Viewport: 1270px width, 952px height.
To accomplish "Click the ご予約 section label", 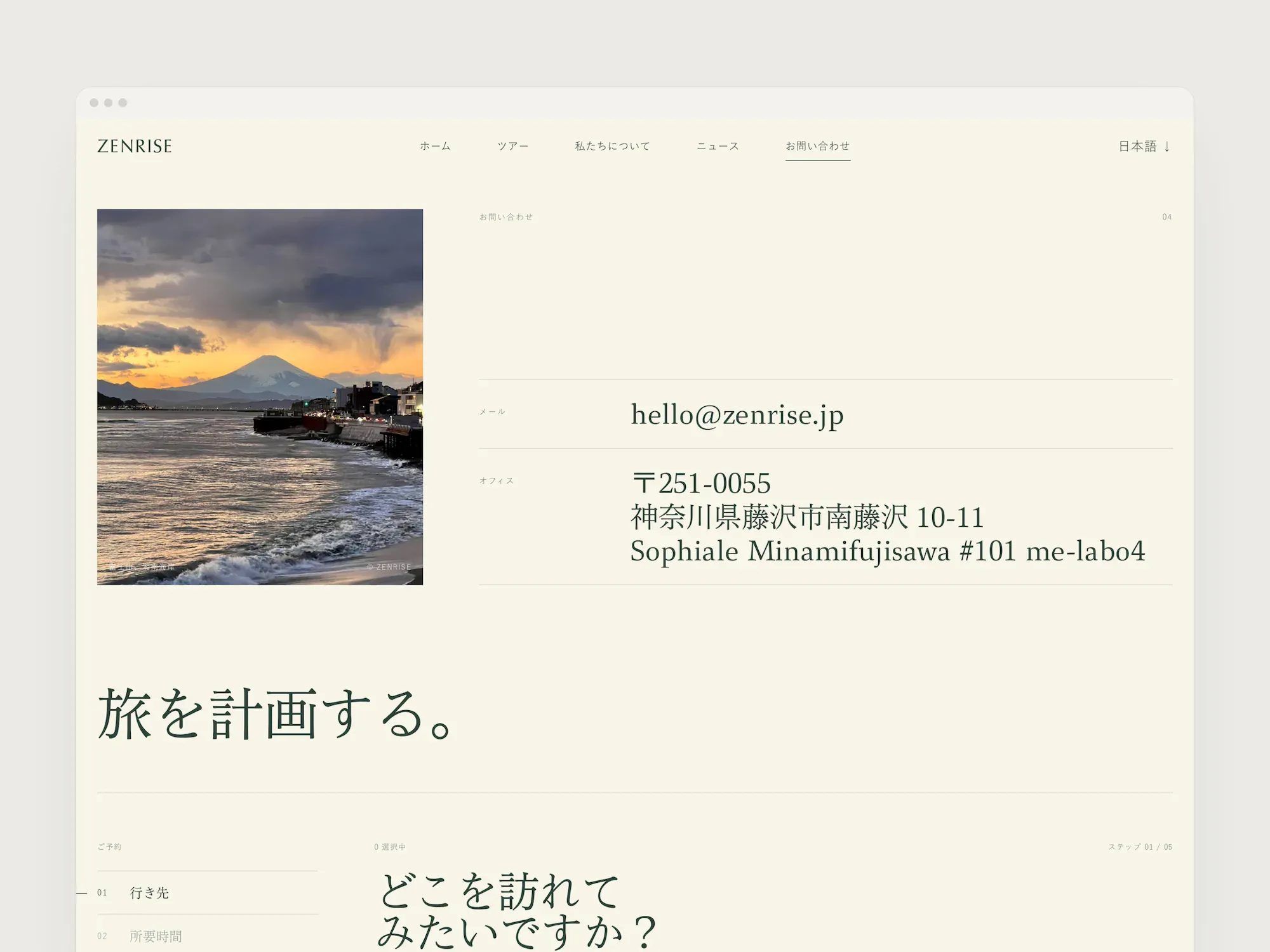I will point(109,847).
